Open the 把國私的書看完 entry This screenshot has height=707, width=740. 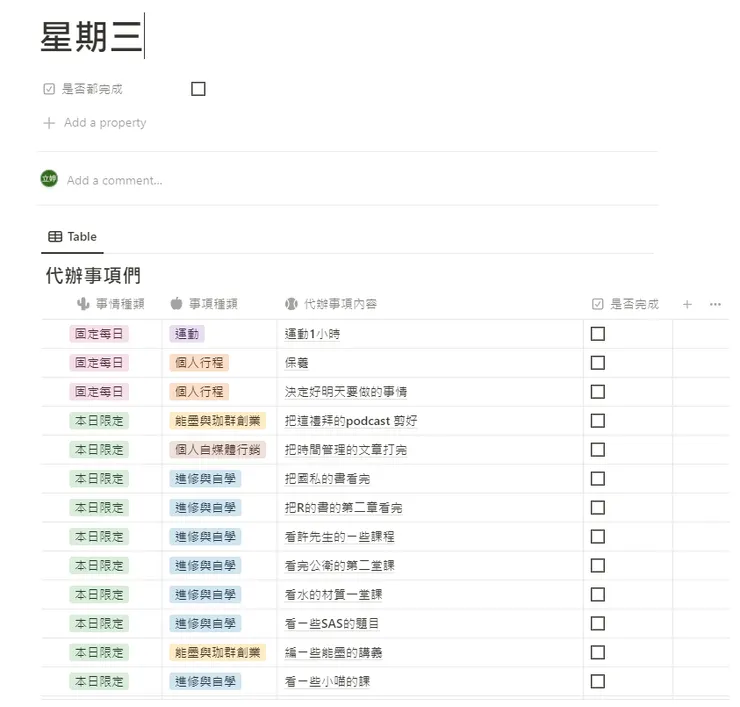[x=327, y=479]
